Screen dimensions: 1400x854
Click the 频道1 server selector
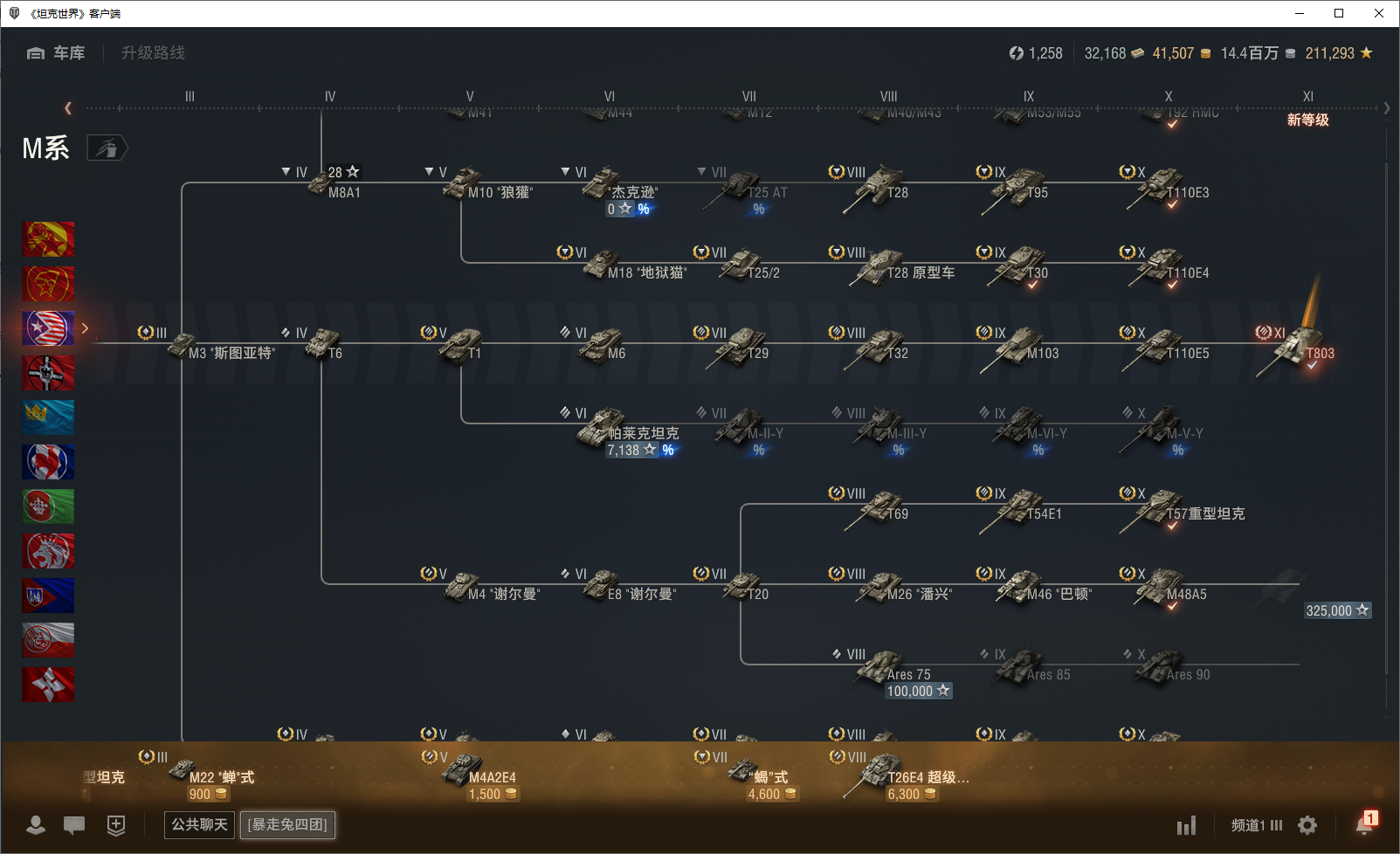coord(1257,825)
